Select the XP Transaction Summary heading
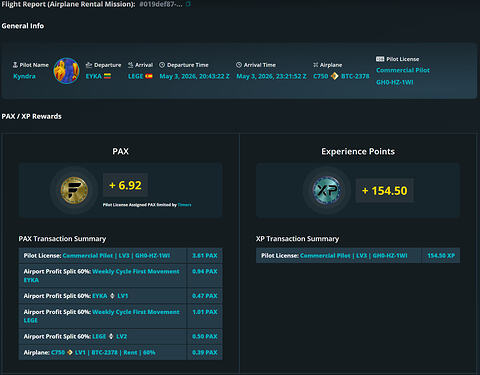The width and height of the screenshot is (480, 375). coord(297,239)
